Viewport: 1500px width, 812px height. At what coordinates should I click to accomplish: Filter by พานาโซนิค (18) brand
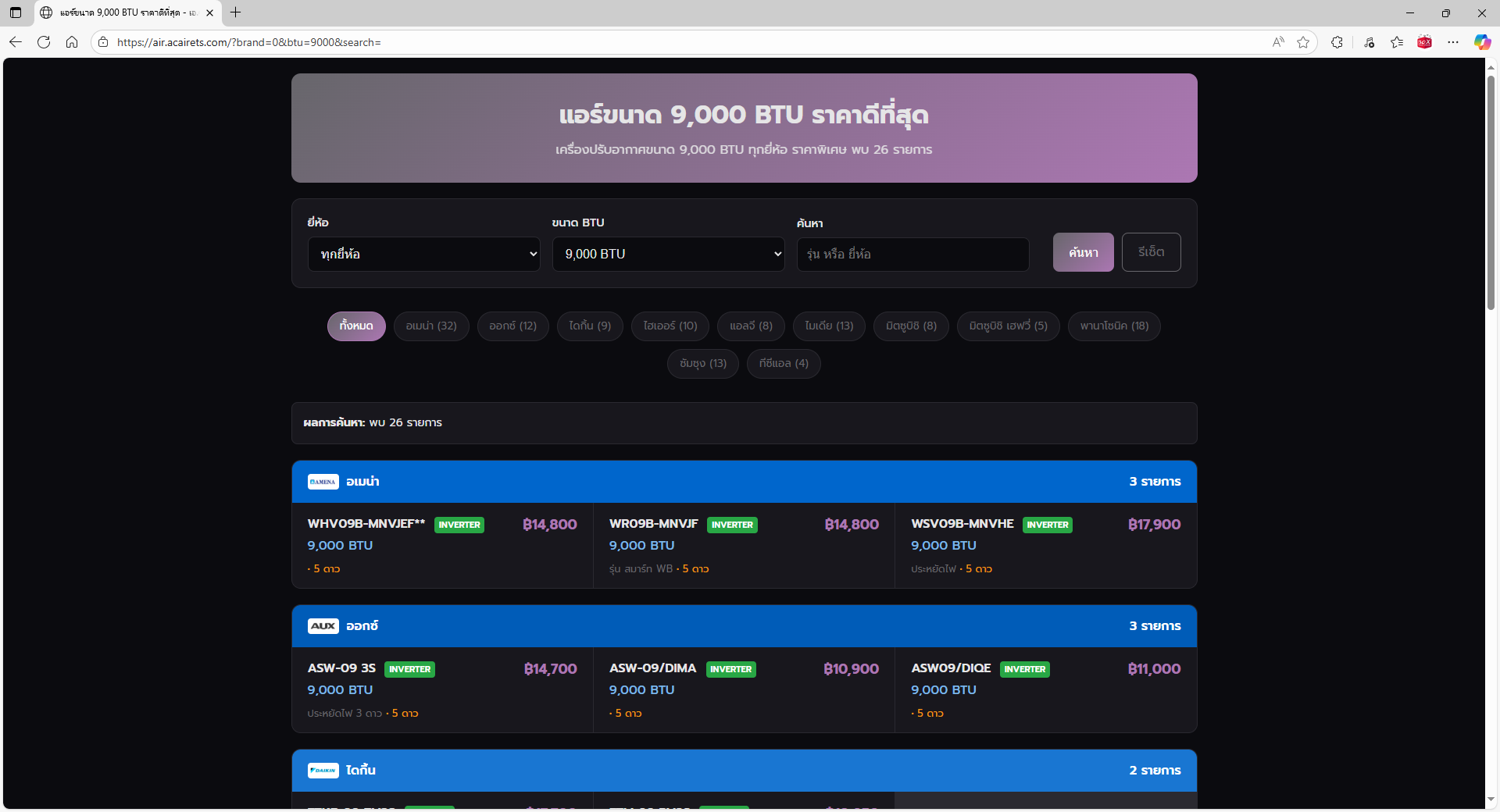(x=1114, y=326)
